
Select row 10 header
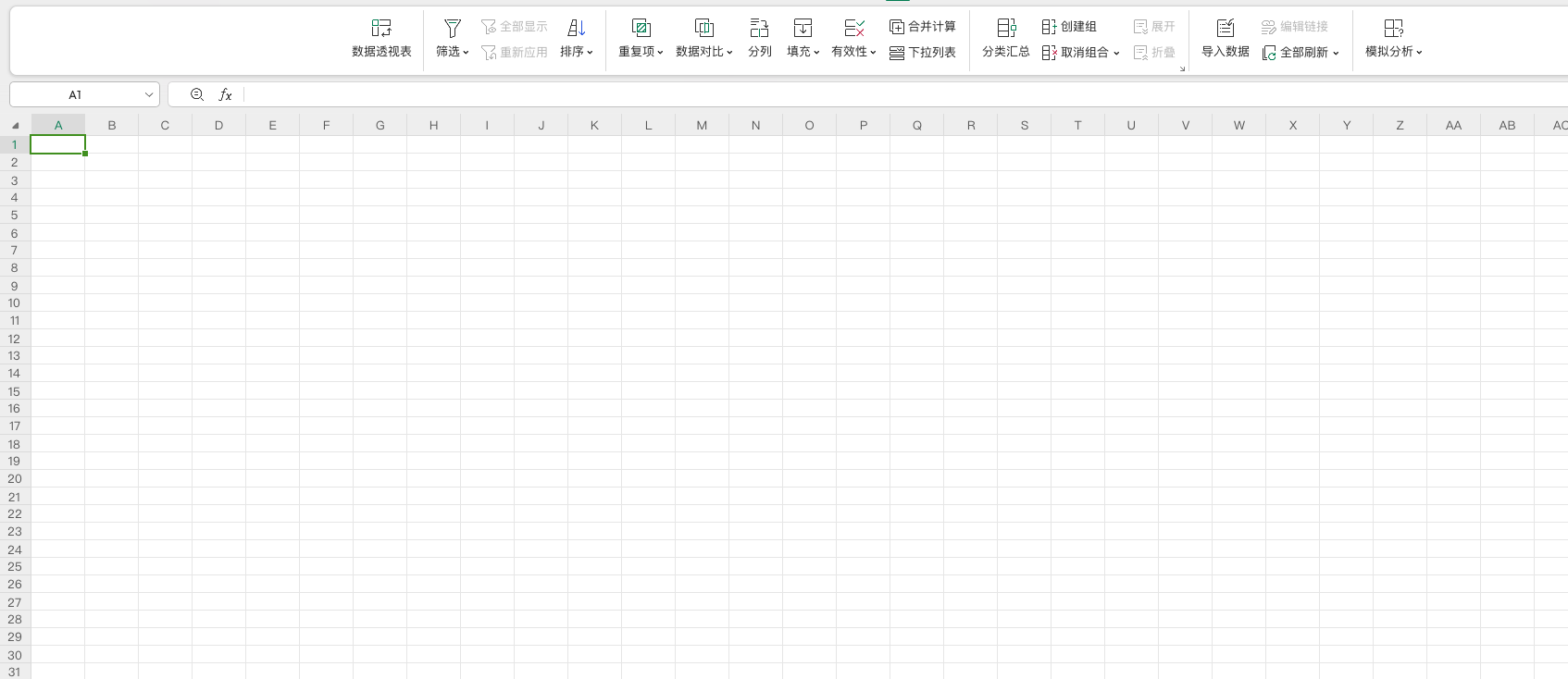pyautogui.click(x=15, y=302)
